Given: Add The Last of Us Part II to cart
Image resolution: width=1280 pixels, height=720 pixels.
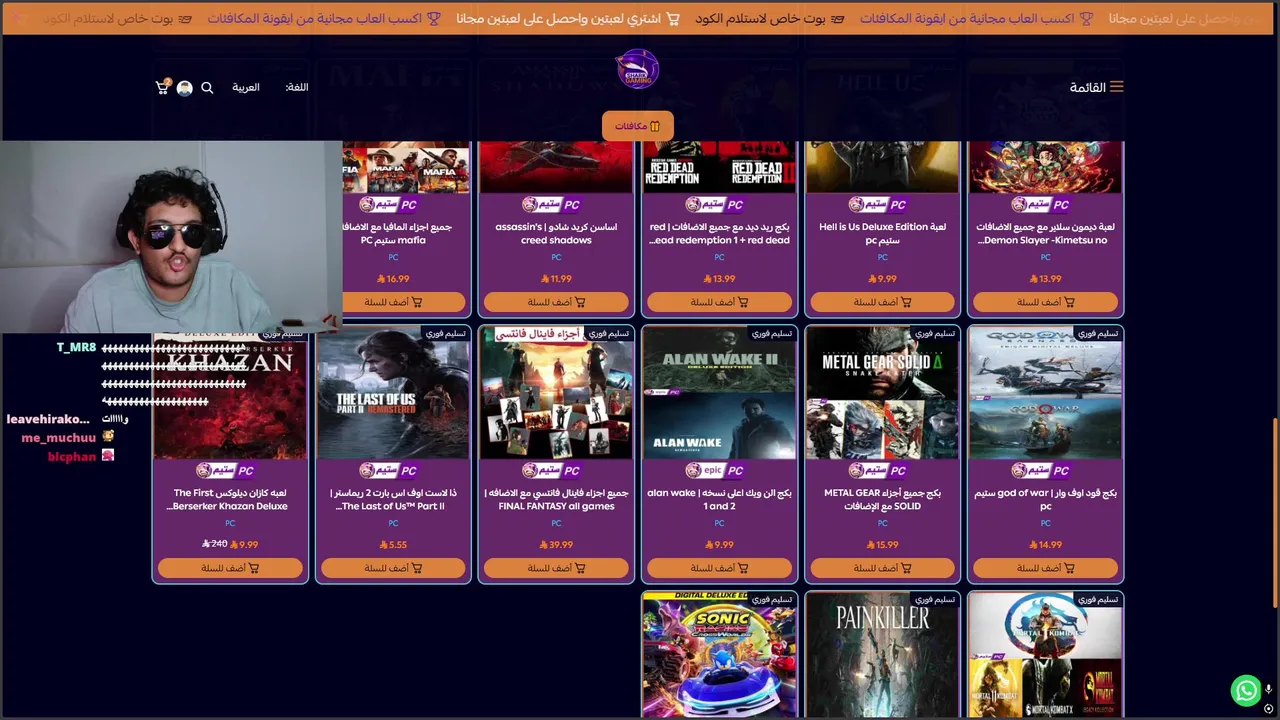Looking at the screenshot, I should pos(393,568).
